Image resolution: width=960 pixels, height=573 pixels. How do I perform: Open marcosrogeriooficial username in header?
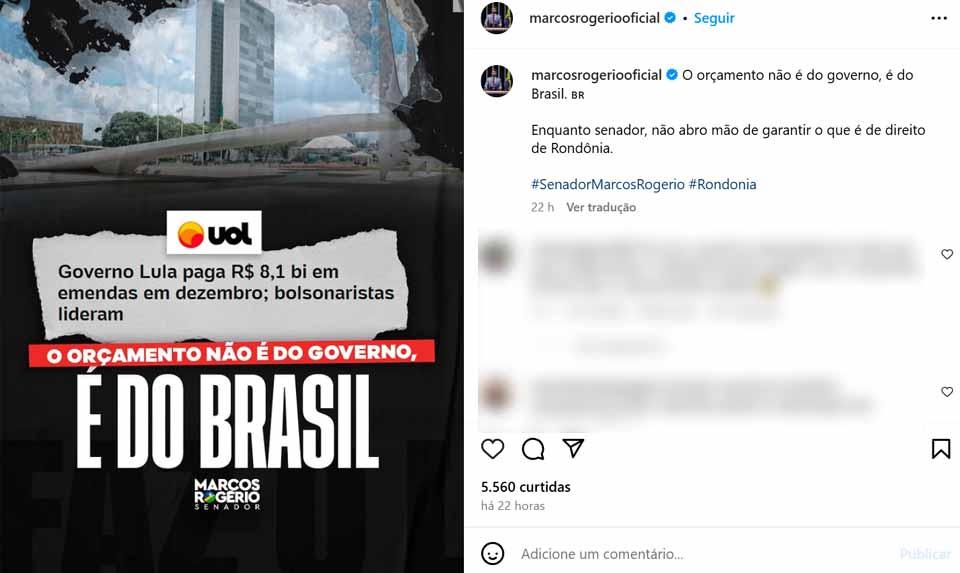pos(594,18)
